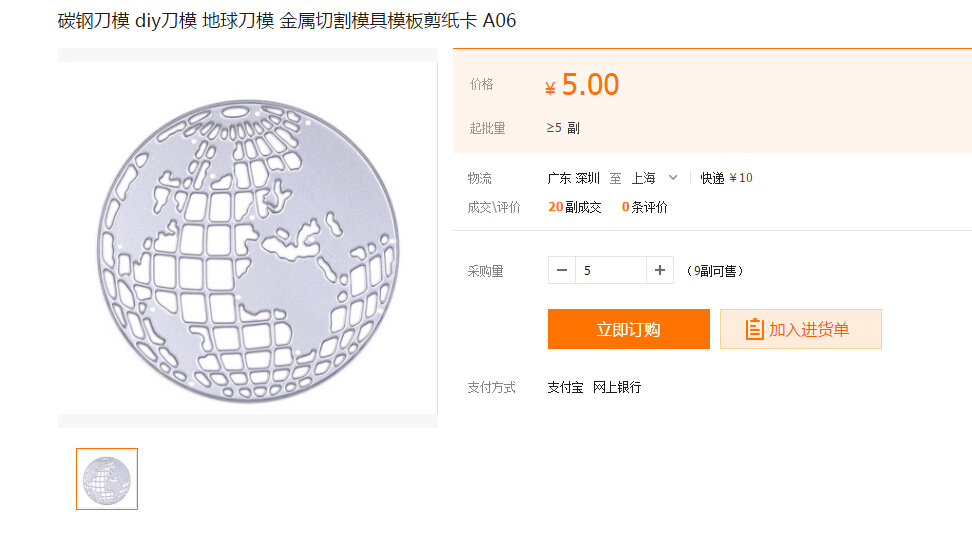Viewport: 972px width, 534px height.
Task: Click the 广东 深圳 shipping origin
Action: [x=574, y=178]
